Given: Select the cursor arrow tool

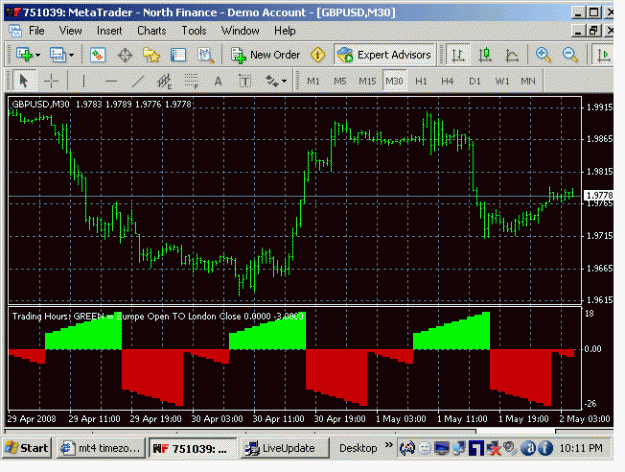Looking at the screenshot, I should [x=24, y=81].
